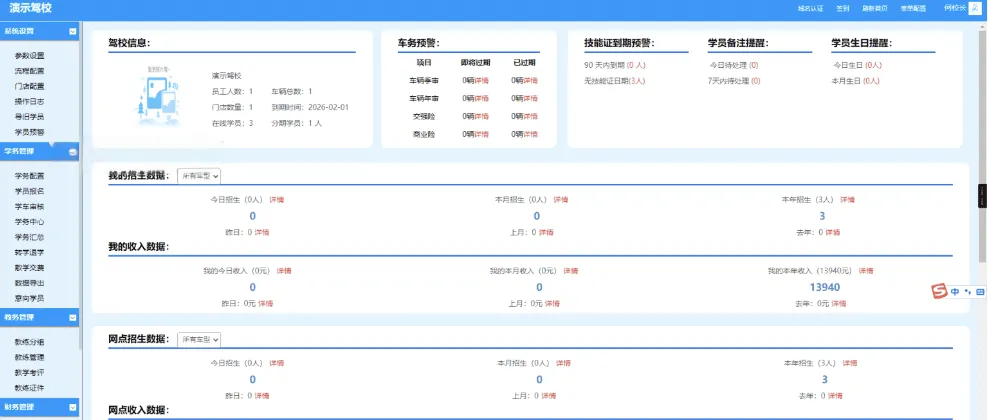The width and height of the screenshot is (988, 420).
Task: Open 学务配置 in the sidebar
Action: tap(30, 176)
